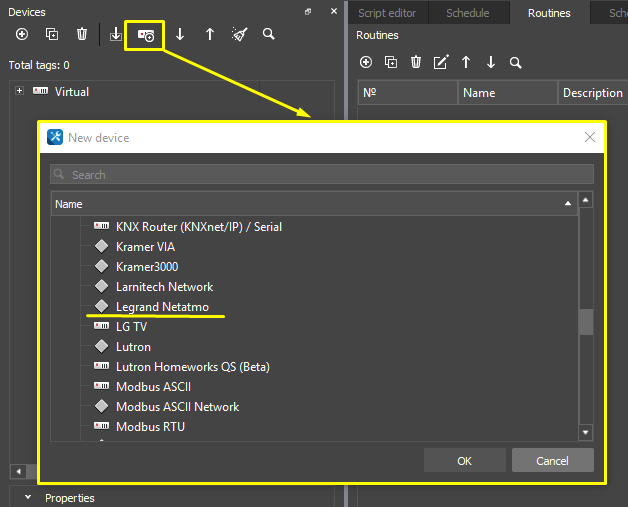This screenshot has height=507, width=628.
Task: Click the Search field in New device dialog
Action: (322, 175)
